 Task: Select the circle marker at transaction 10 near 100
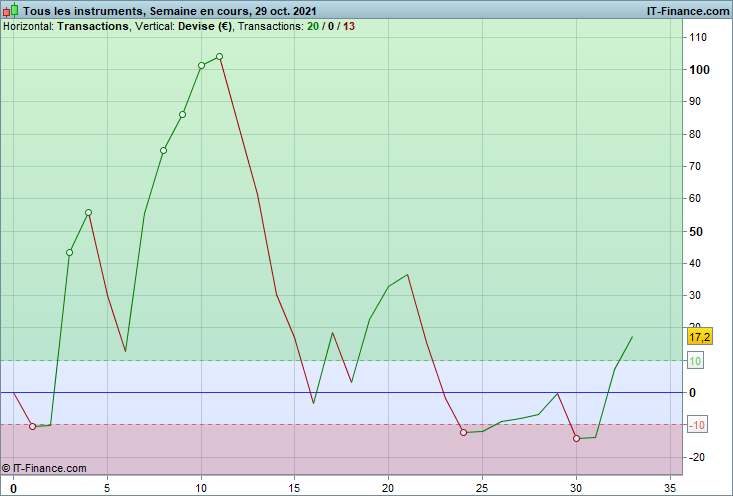point(201,65)
